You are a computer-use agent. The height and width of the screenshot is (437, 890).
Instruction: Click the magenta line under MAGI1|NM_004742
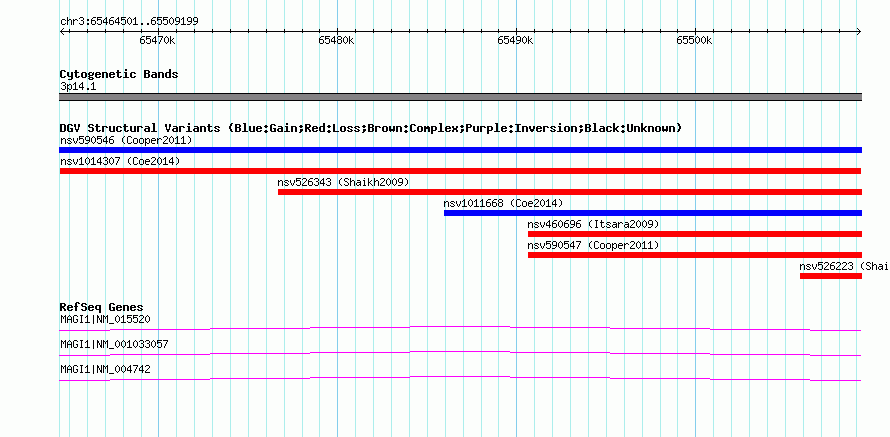[460, 379]
